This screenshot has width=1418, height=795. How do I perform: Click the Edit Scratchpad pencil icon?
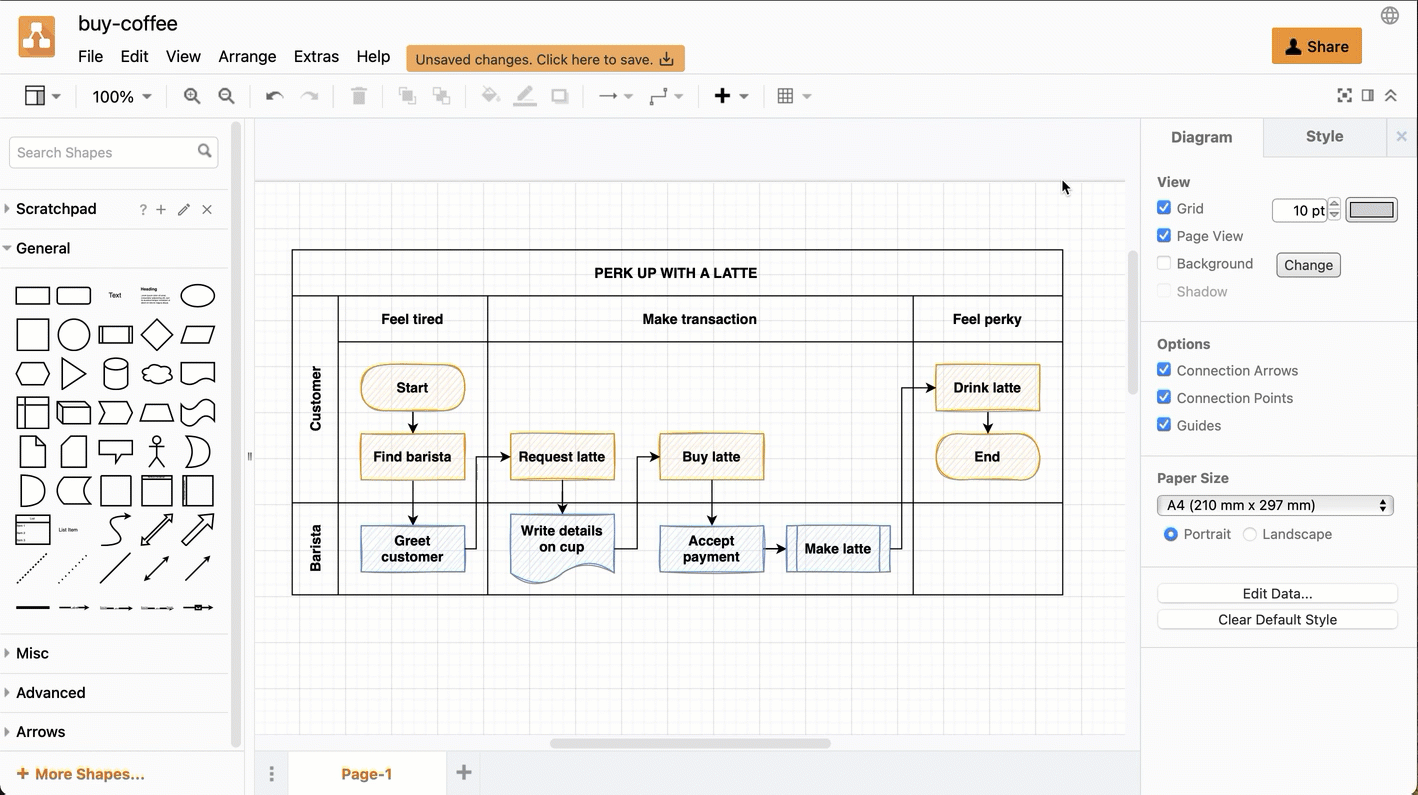(x=183, y=210)
